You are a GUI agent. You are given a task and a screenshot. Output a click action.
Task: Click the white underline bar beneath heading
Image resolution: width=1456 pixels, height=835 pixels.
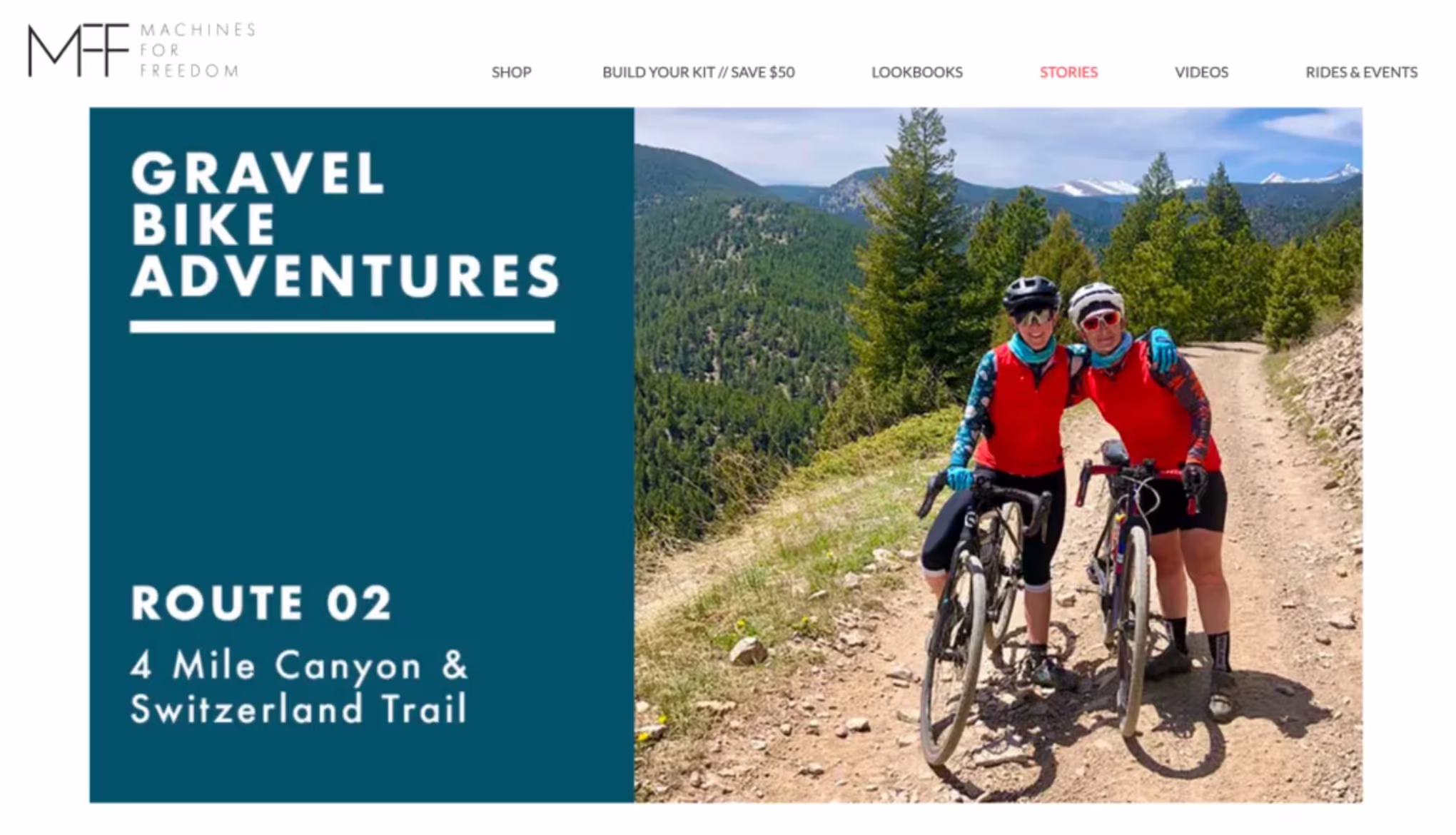tap(343, 327)
